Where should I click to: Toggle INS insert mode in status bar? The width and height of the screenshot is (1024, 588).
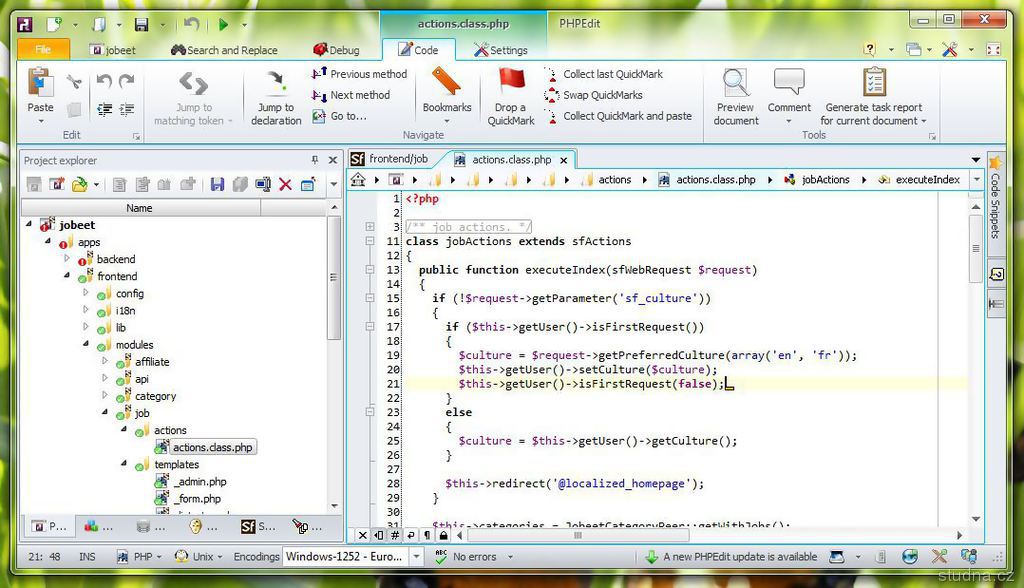pyautogui.click(x=87, y=557)
